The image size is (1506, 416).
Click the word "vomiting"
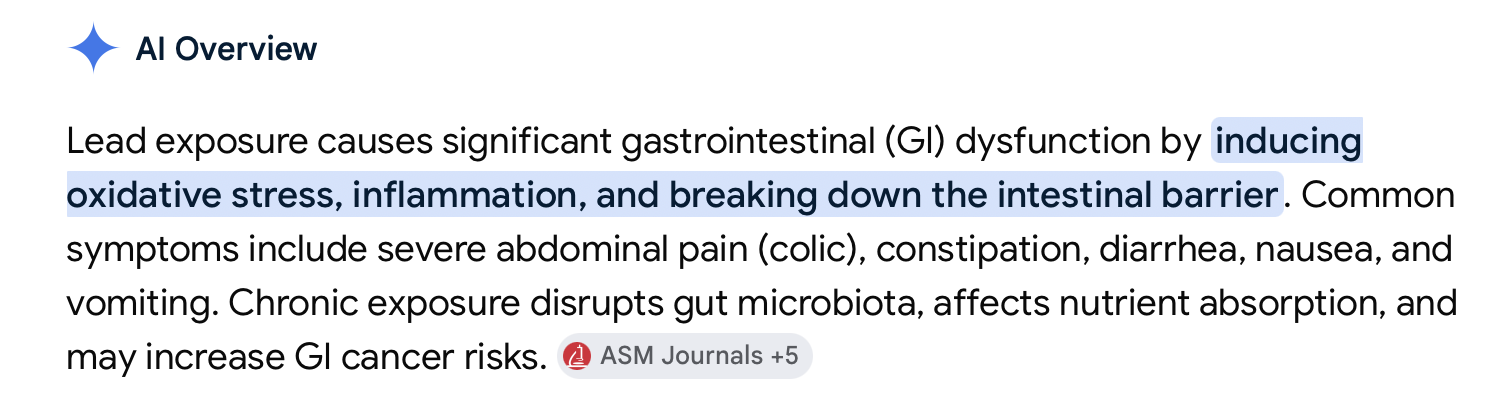(135, 300)
